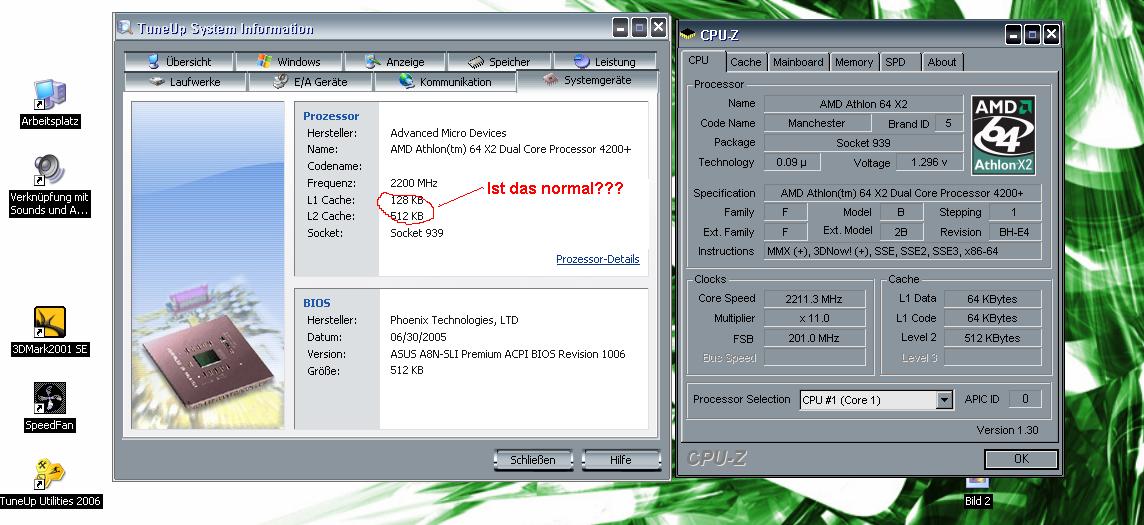Select the Systemgeräte tab
The height and width of the screenshot is (525, 1144).
coord(587,80)
